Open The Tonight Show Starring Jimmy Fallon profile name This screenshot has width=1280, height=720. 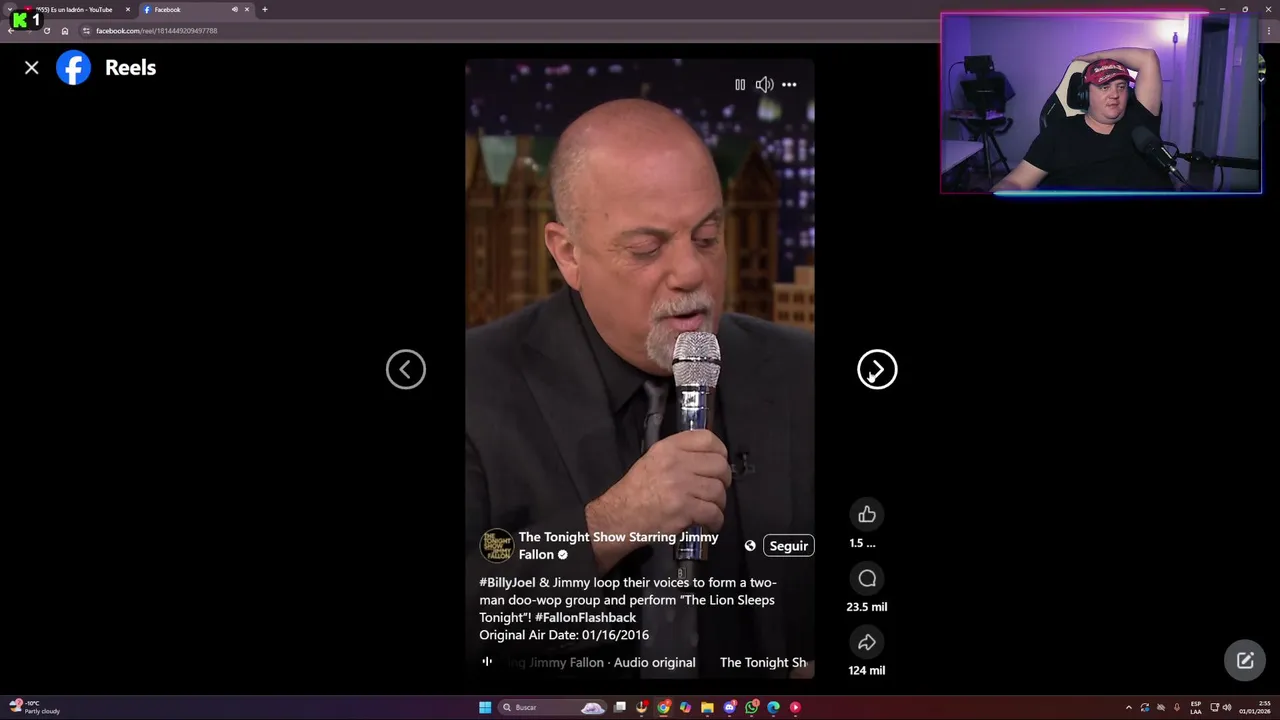click(618, 545)
